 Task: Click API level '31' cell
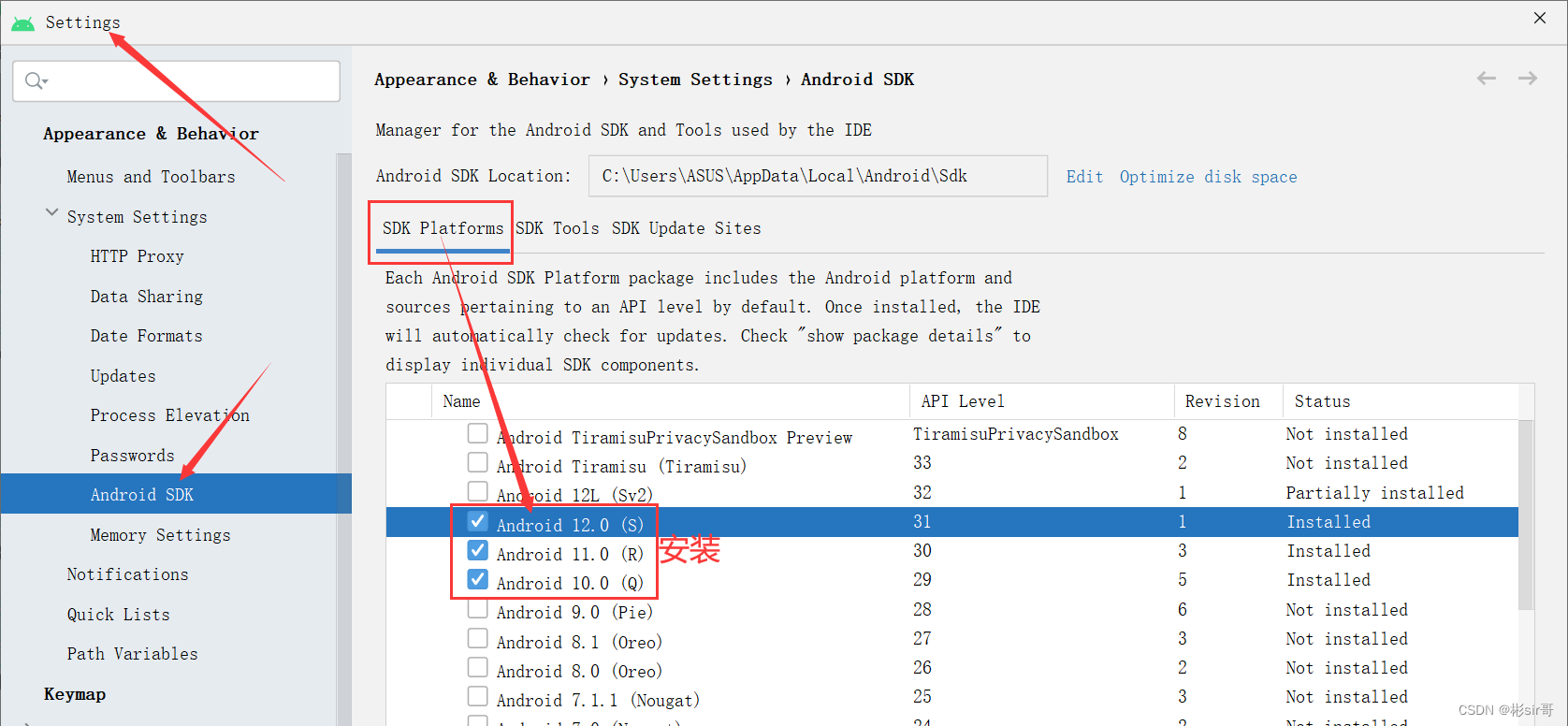(x=922, y=522)
